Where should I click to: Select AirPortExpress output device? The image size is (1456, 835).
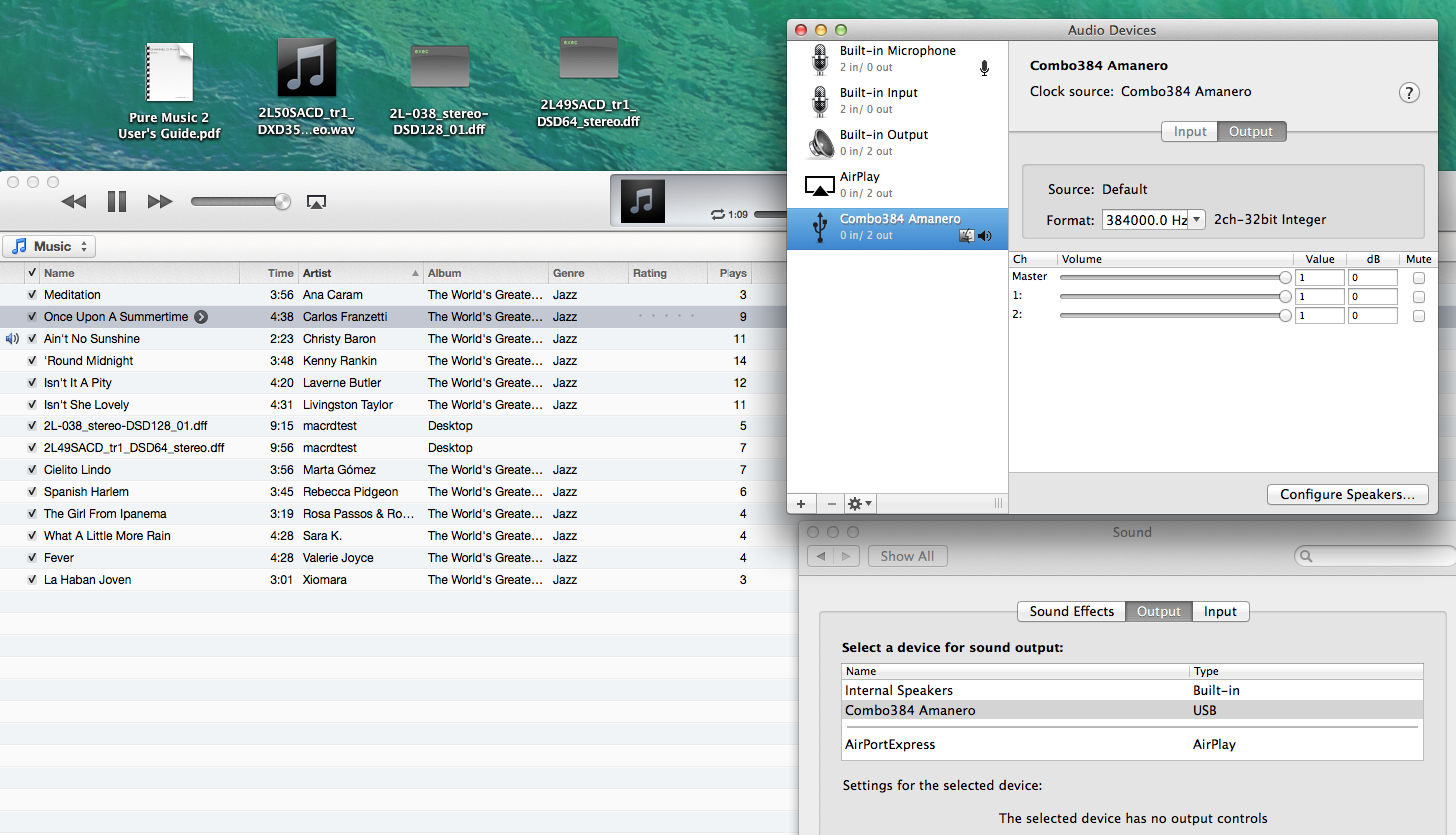click(1132, 744)
